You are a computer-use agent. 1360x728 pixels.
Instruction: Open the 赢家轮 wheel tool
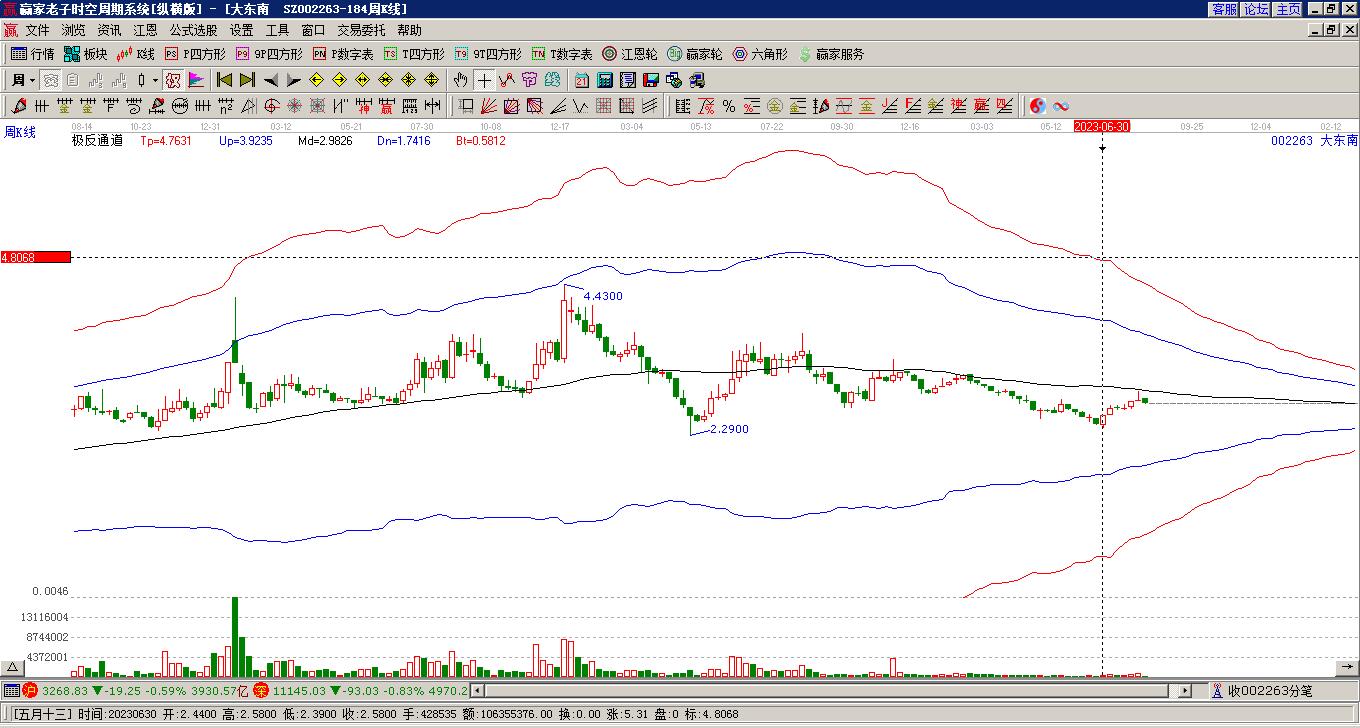coord(695,54)
